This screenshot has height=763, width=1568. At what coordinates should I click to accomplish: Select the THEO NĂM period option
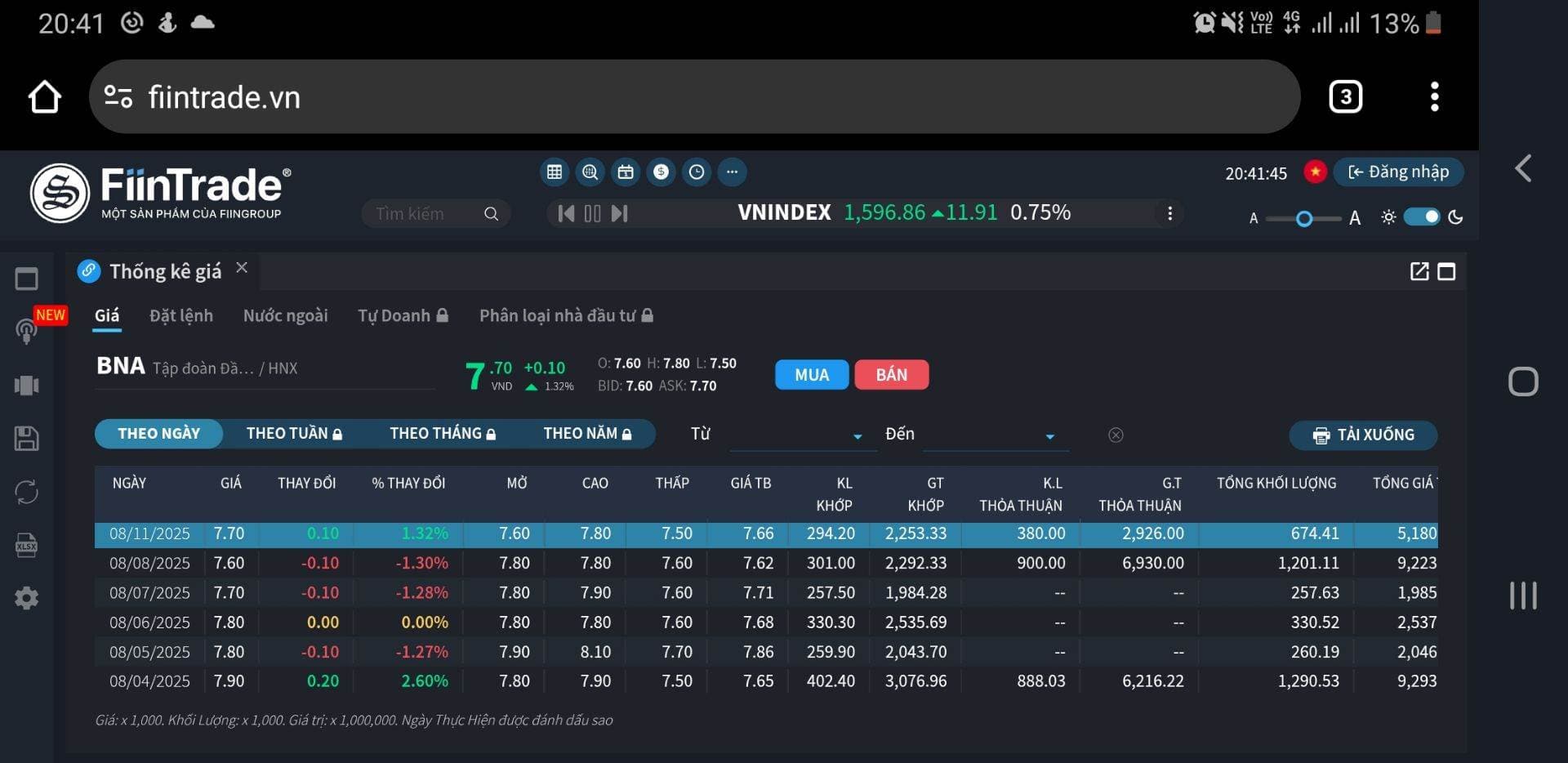point(587,434)
